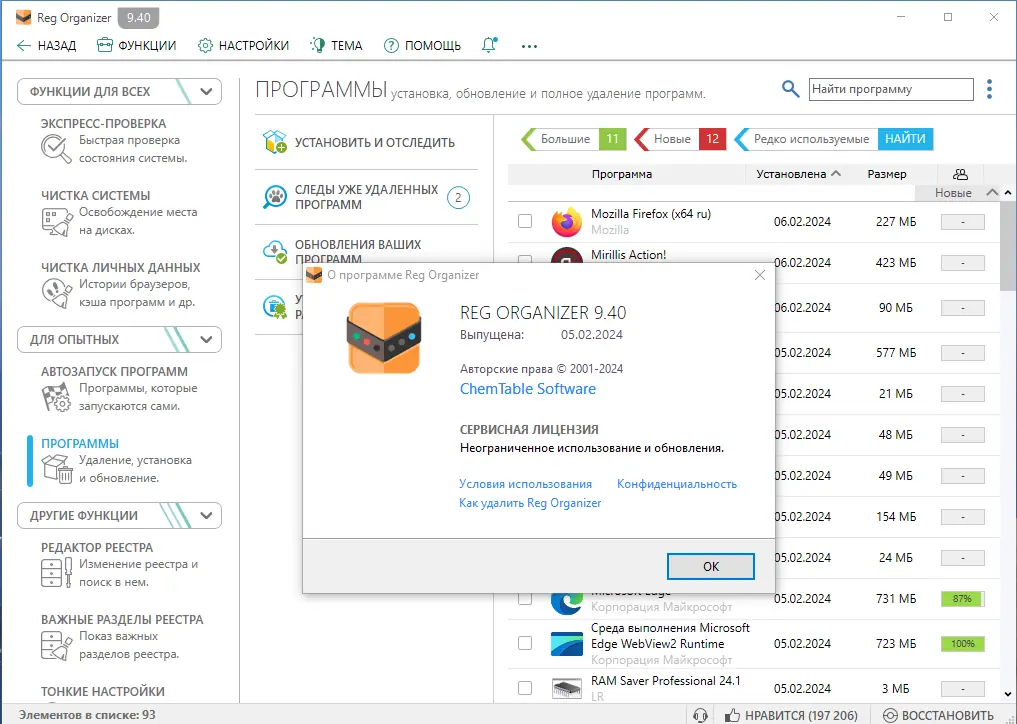Click the ПРОГРАММЫ box and trash icon
Viewport: 1017px width, 724px height.
56,468
